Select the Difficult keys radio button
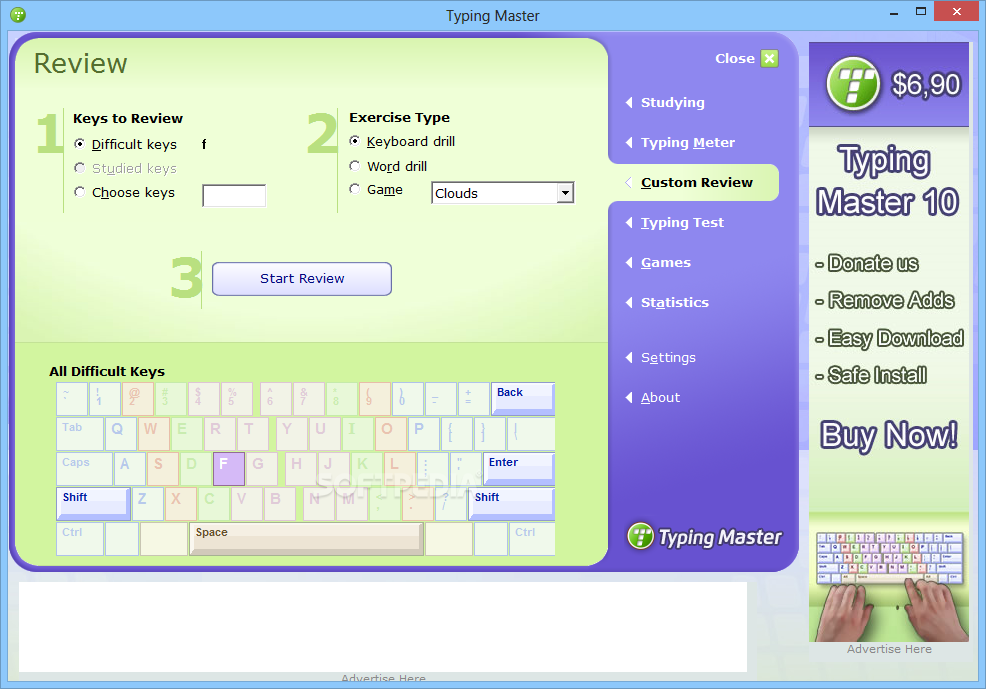Screen dimensions: 986x689 80,144
